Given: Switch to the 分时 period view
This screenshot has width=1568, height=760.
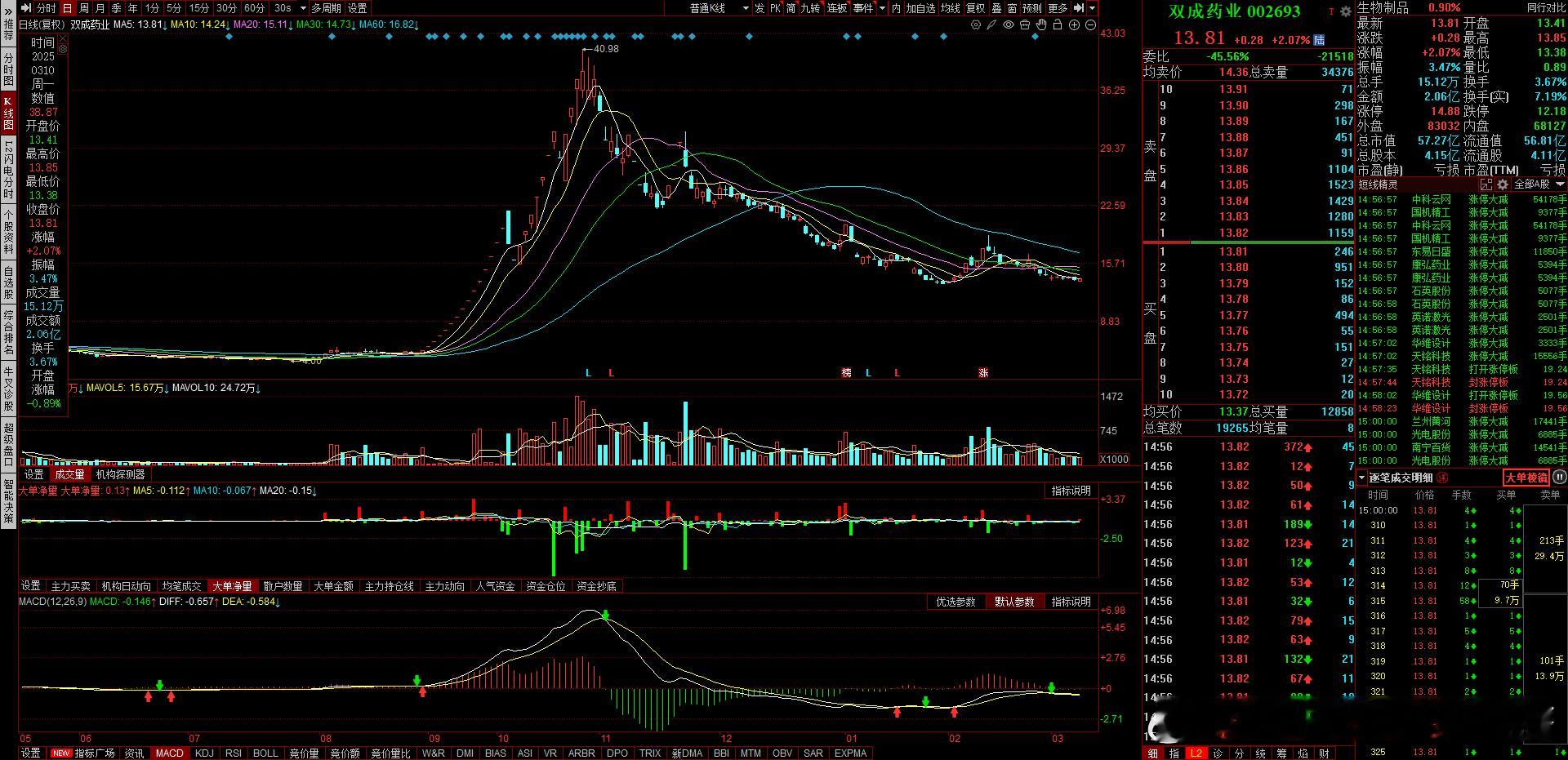Looking at the screenshot, I should (47, 8).
